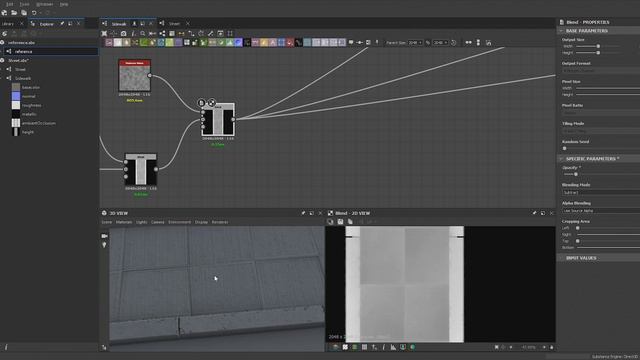Open the Materials menu in 3D view

(x=124, y=222)
